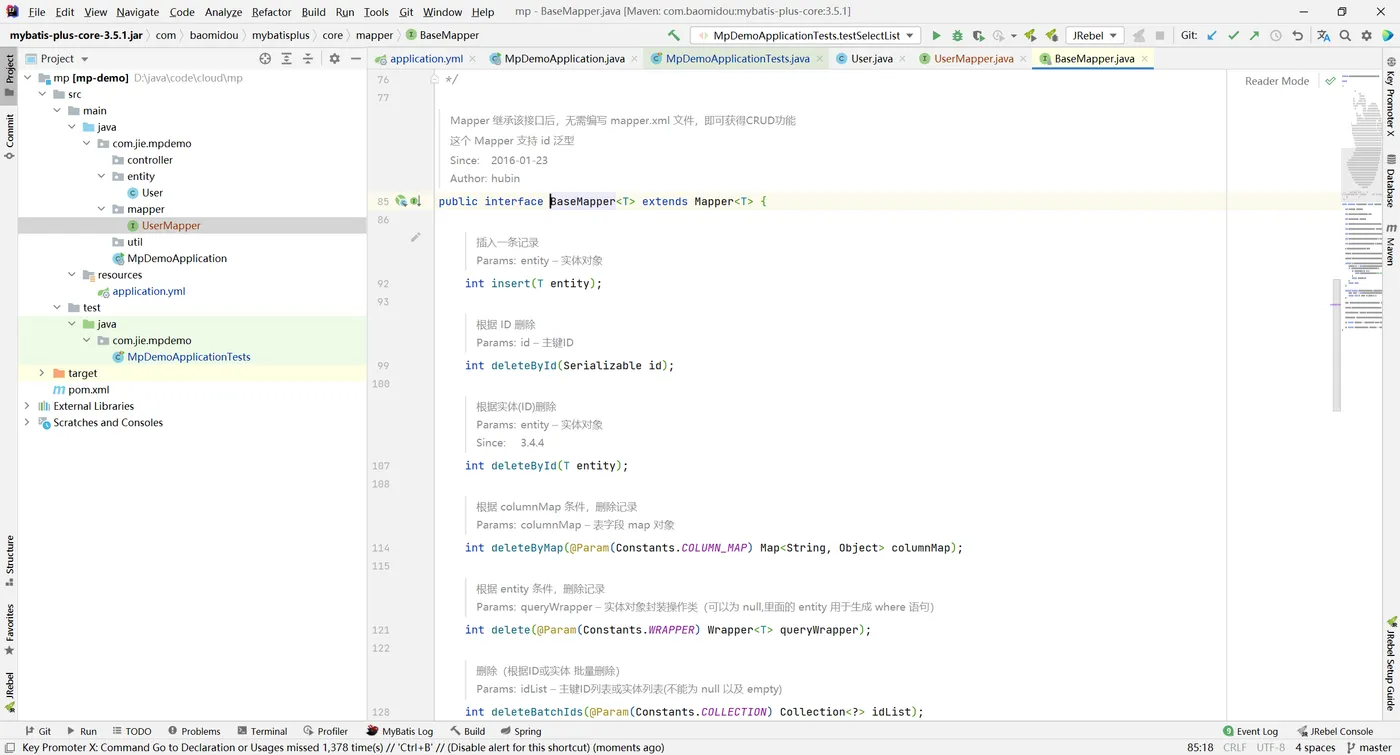Click the master Git branch widget

pos(1369,747)
